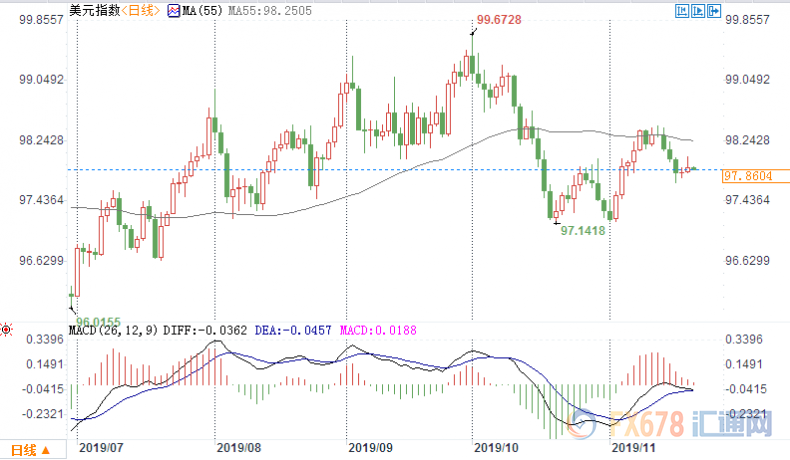Click the 2019/10 date axis label
The image size is (790, 460).
click(496, 447)
